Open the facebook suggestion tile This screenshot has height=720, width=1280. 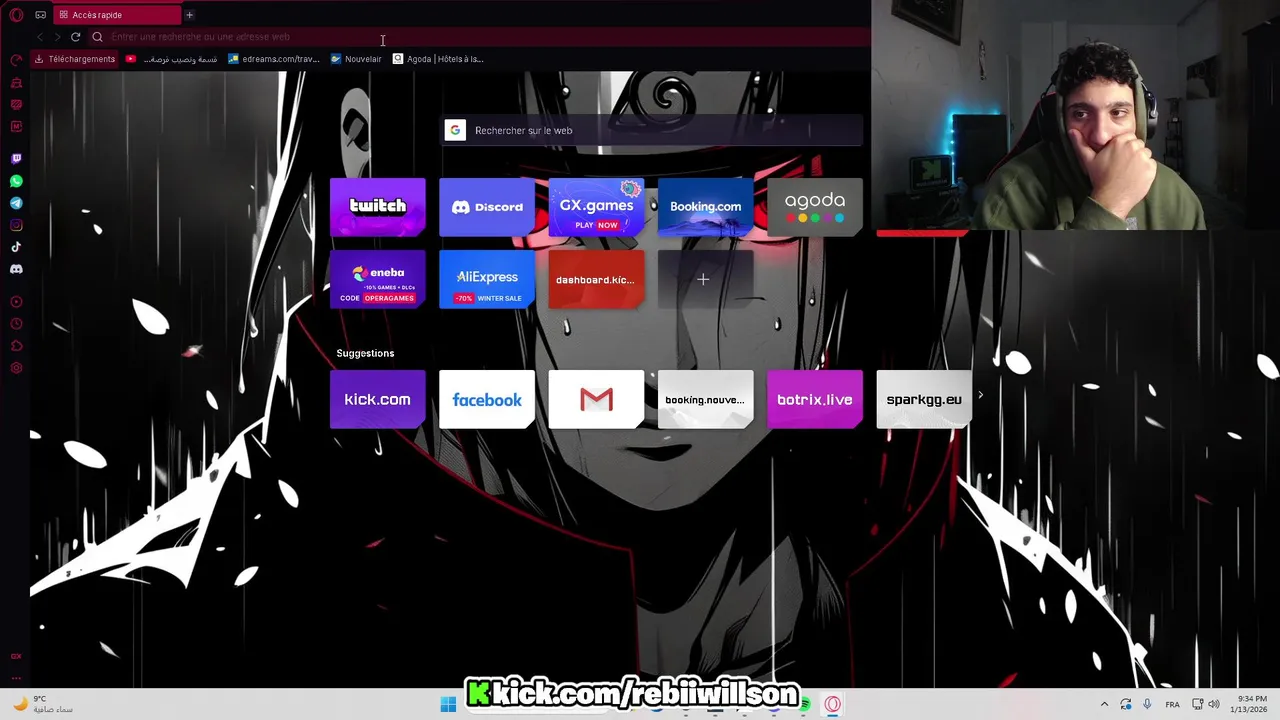click(x=487, y=399)
